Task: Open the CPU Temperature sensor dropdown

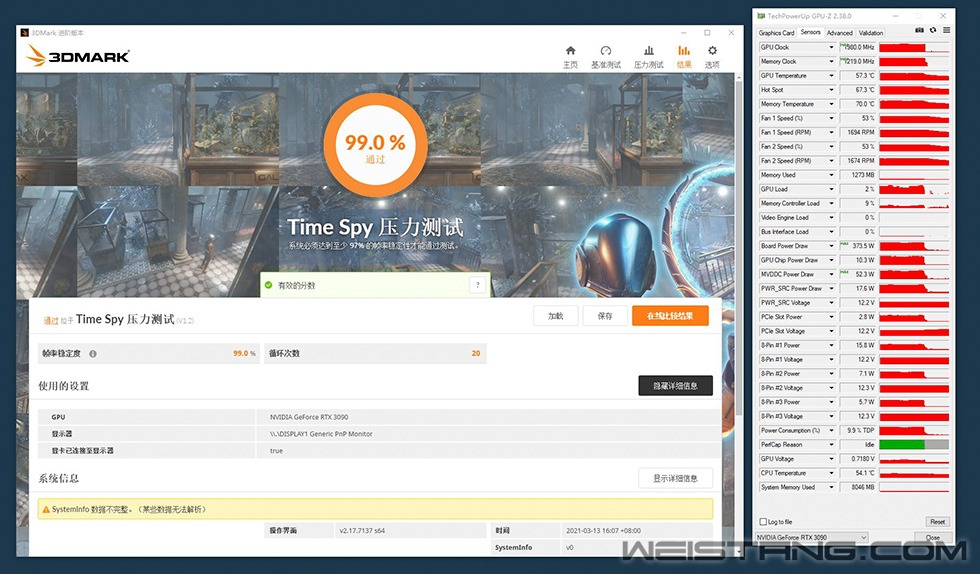Action: [x=831, y=473]
